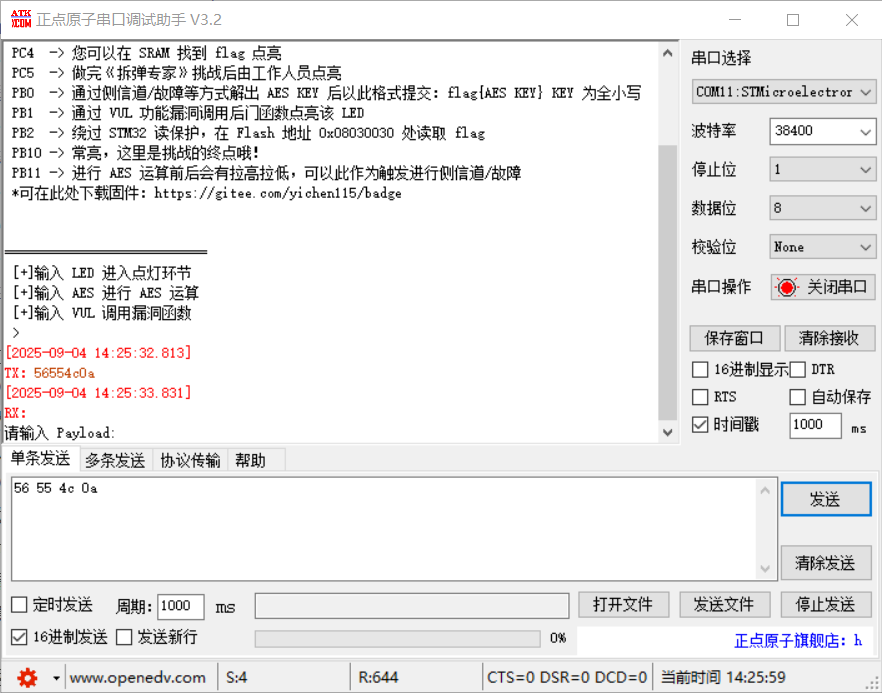Uncheck the 16进制发送 checkbox

(20, 637)
